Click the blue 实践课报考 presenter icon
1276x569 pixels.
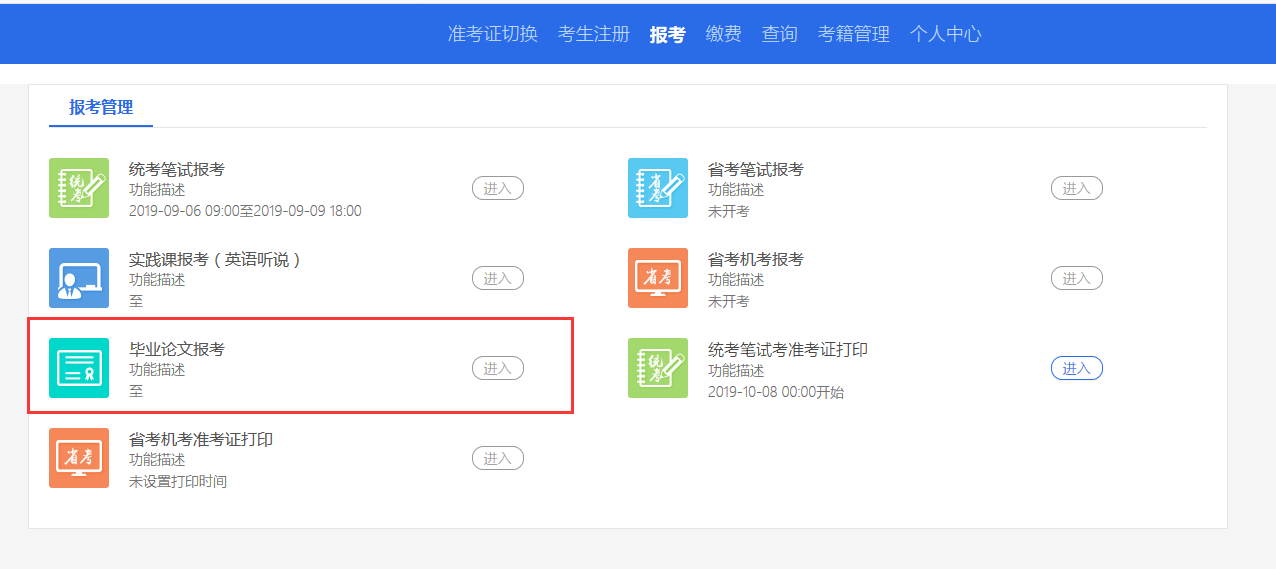point(79,278)
